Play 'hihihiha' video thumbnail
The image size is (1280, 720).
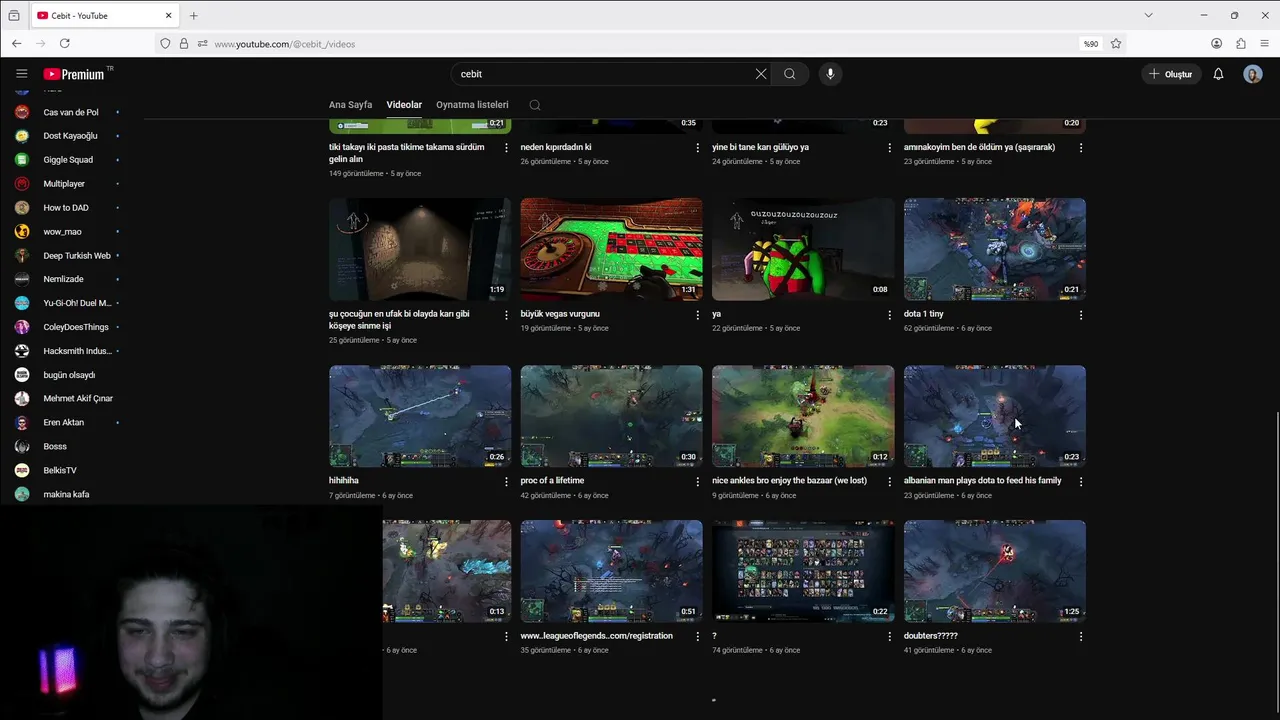point(420,416)
